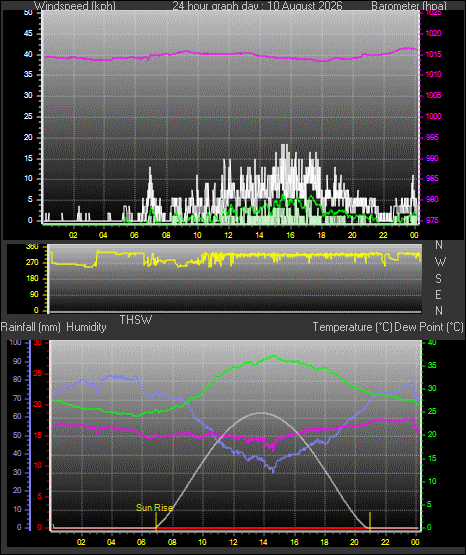Click the "360" wind direction axis value
466x555 pixels.
(x=32, y=247)
